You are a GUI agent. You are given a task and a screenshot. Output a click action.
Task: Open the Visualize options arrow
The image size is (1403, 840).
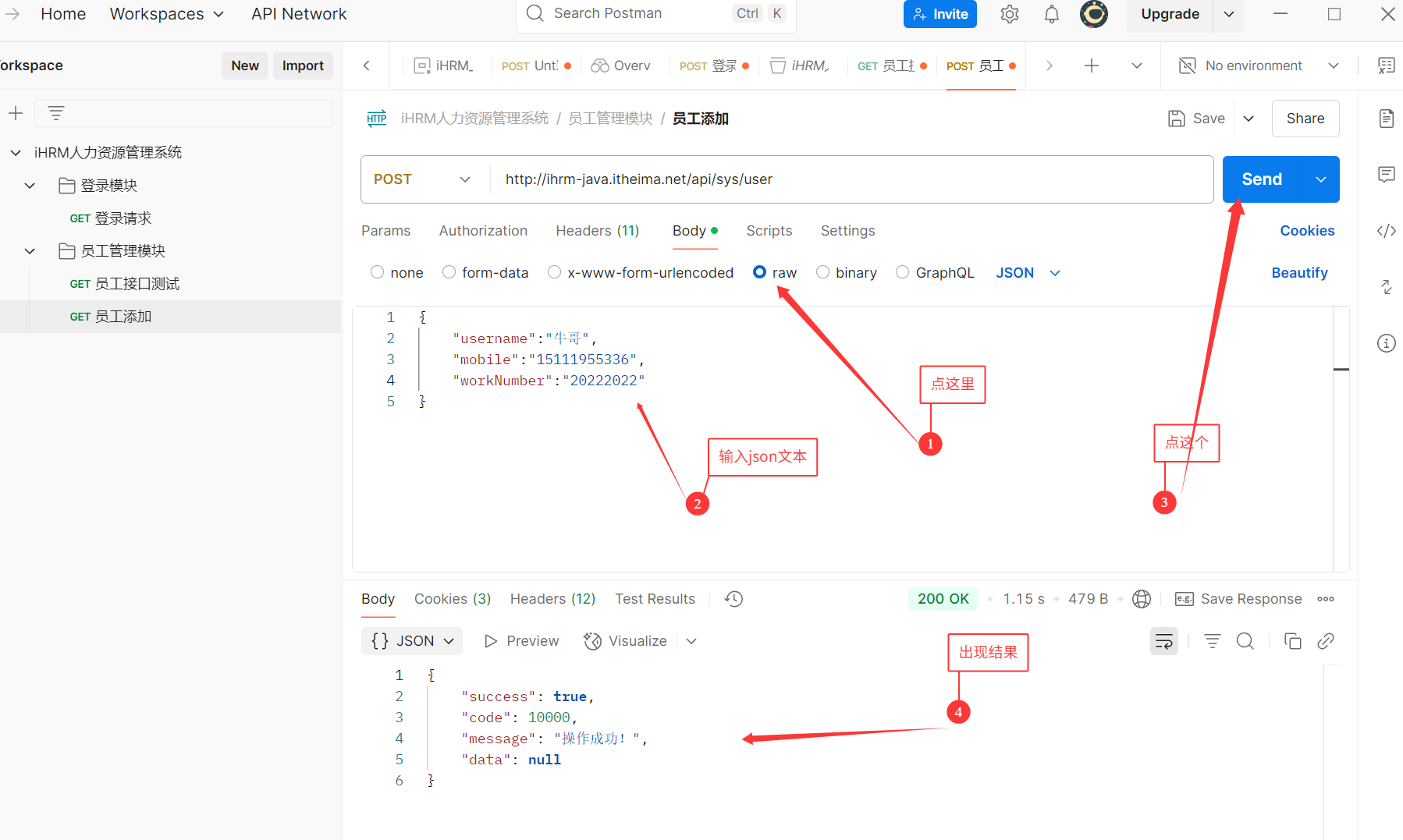pyautogui.click(x=691, y=641)
